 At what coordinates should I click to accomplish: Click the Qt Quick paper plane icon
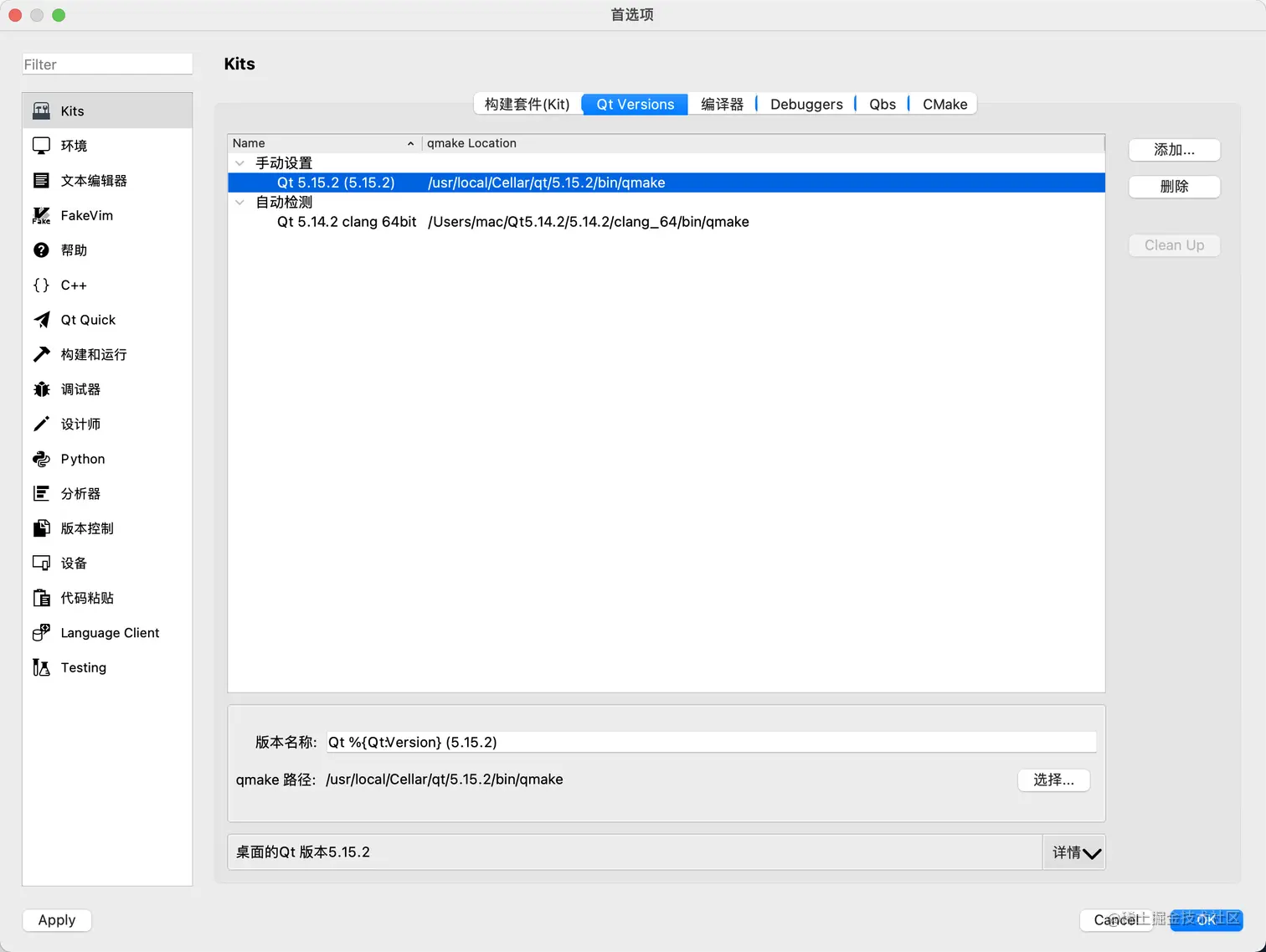tap(41, 320)
